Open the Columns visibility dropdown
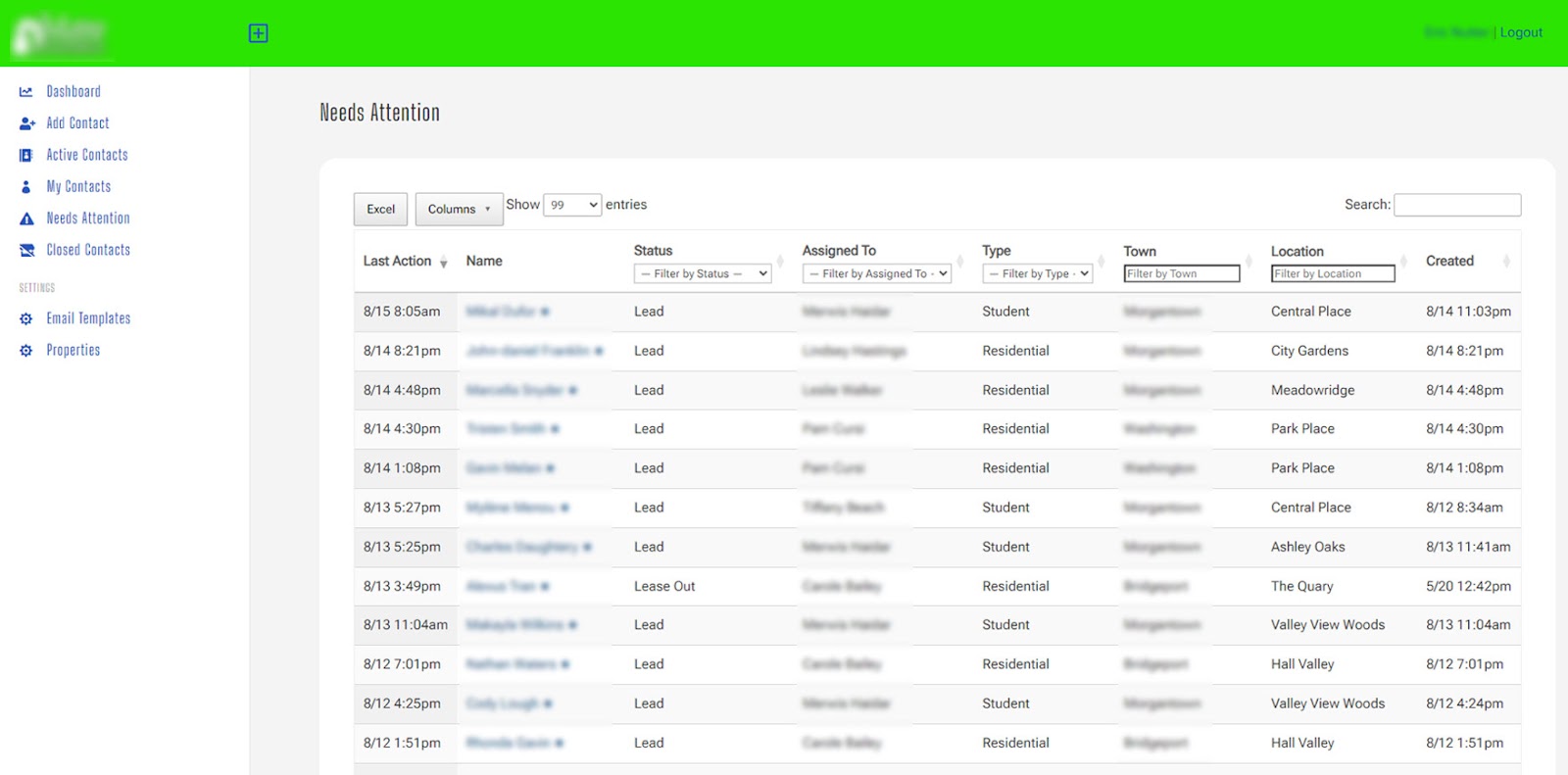 point(459,209)
